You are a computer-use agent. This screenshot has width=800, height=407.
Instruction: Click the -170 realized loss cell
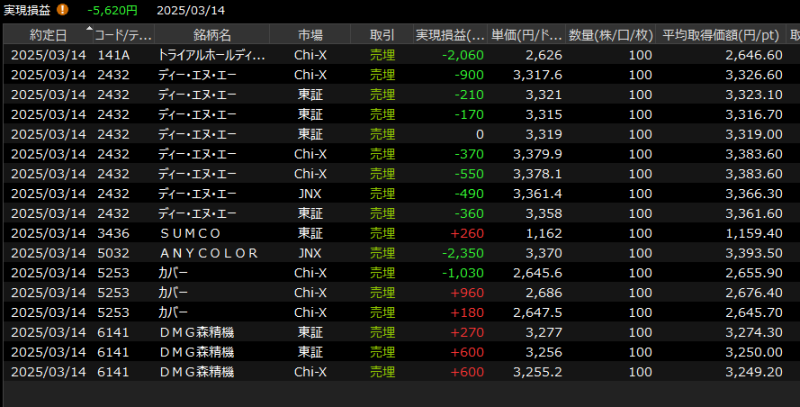469,114
